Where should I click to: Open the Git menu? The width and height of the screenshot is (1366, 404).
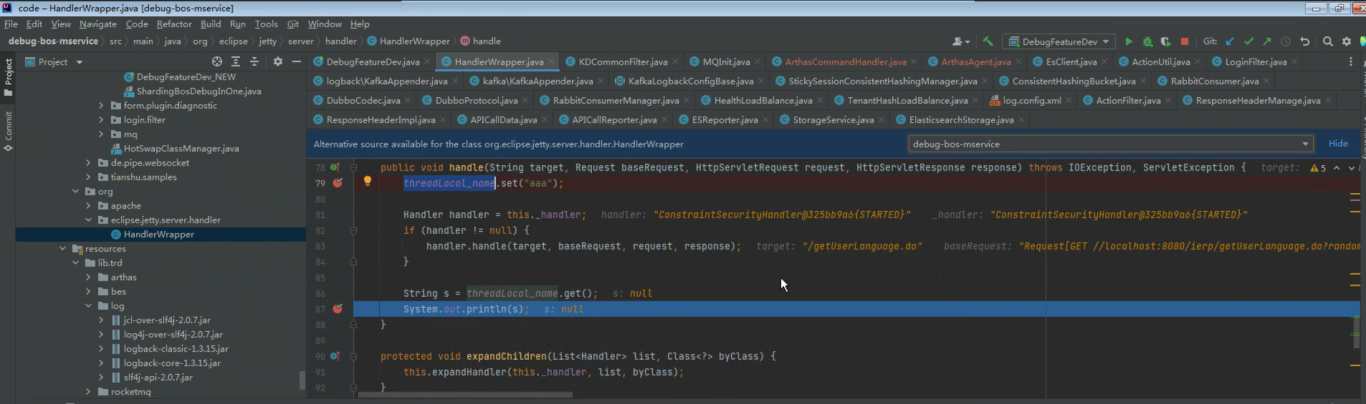[x=293, y=24]
